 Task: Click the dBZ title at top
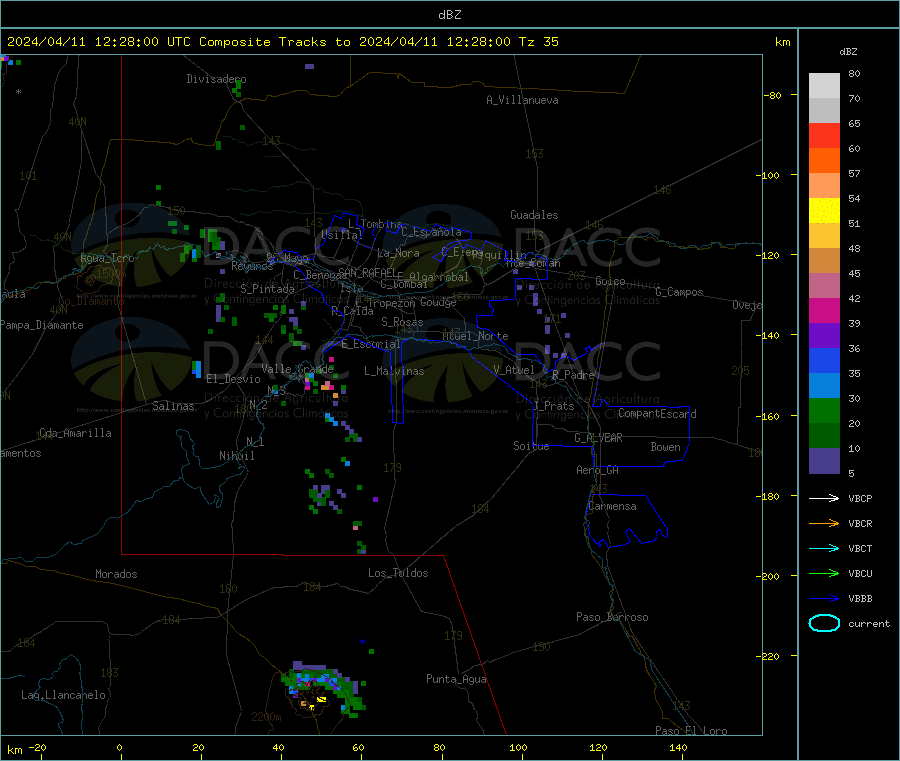(449, 15)
